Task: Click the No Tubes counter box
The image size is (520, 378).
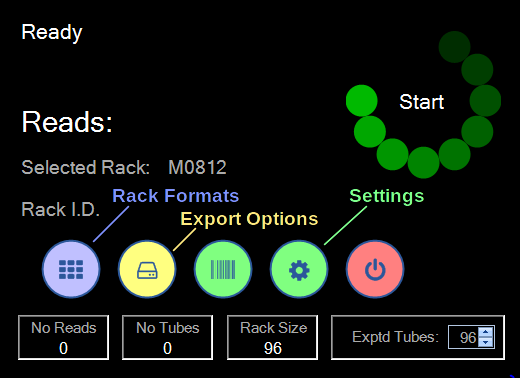Action: click(167, 337)
